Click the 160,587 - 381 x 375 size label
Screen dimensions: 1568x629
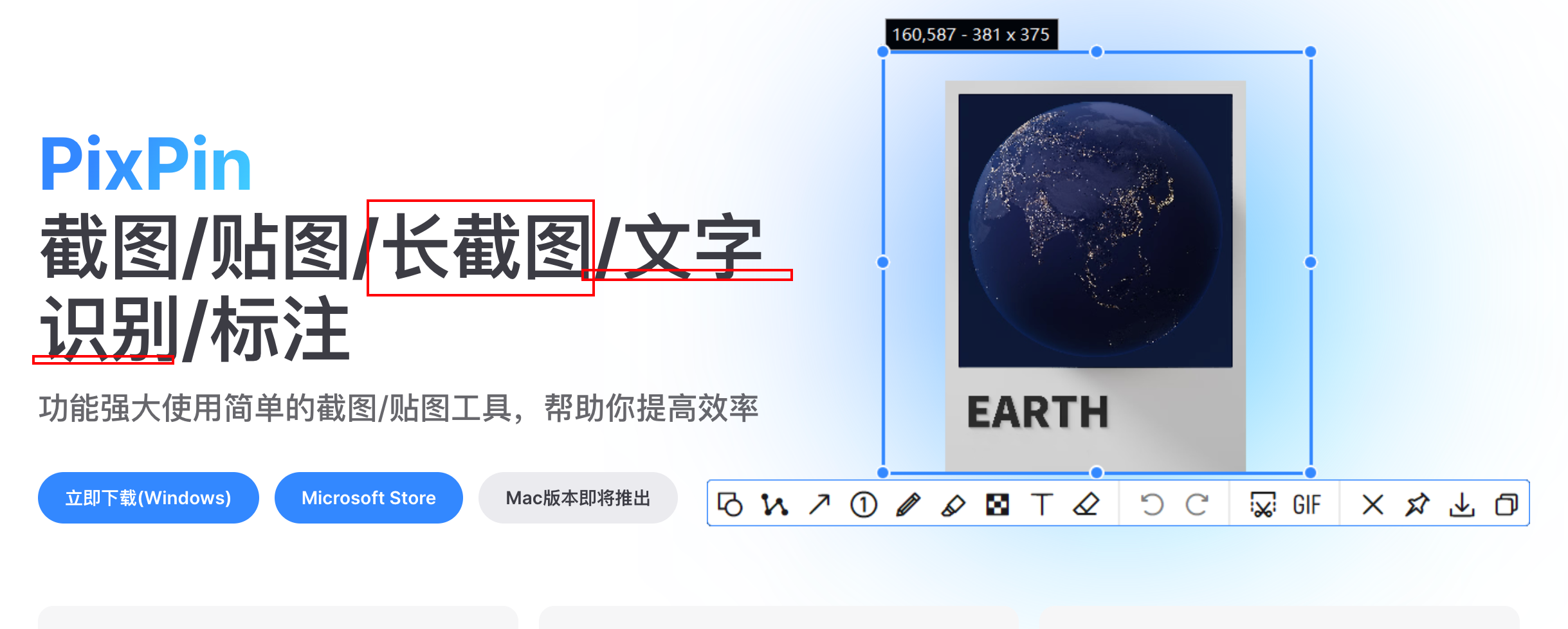click(x=971, y=35)
